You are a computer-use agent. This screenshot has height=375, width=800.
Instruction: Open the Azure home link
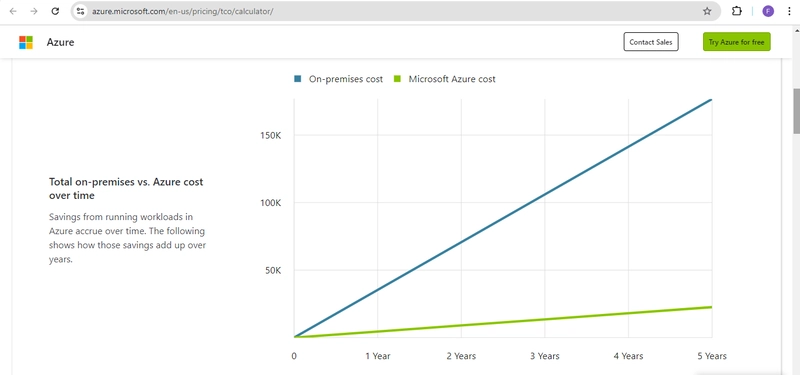coord(60,42)
